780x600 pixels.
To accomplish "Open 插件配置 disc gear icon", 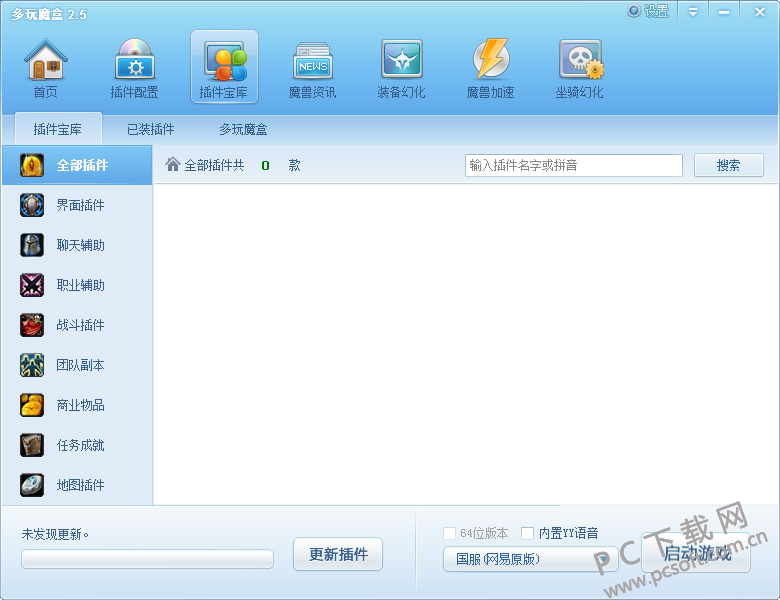I will 135,60.
